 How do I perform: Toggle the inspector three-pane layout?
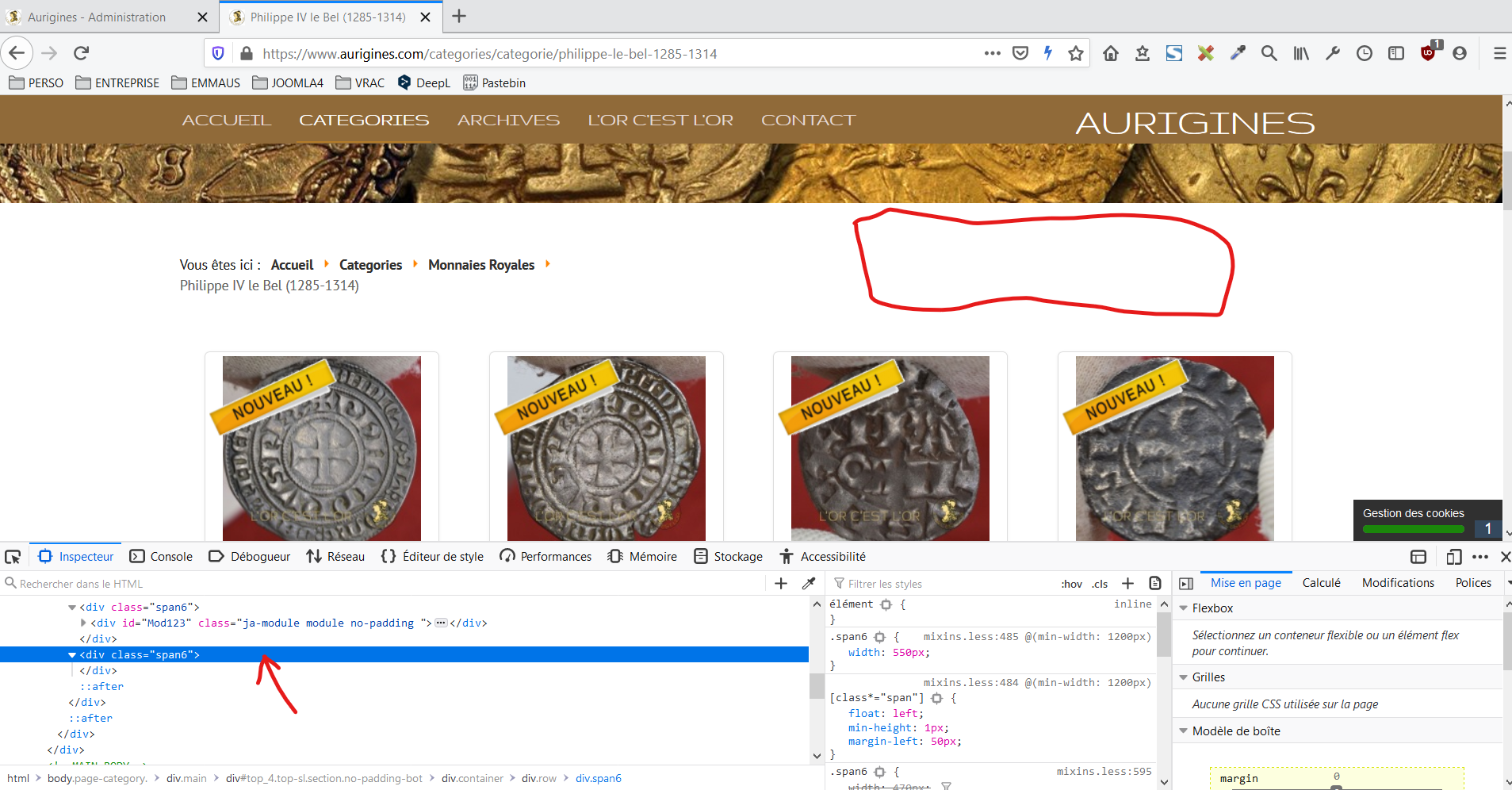tap(1186, 584)
